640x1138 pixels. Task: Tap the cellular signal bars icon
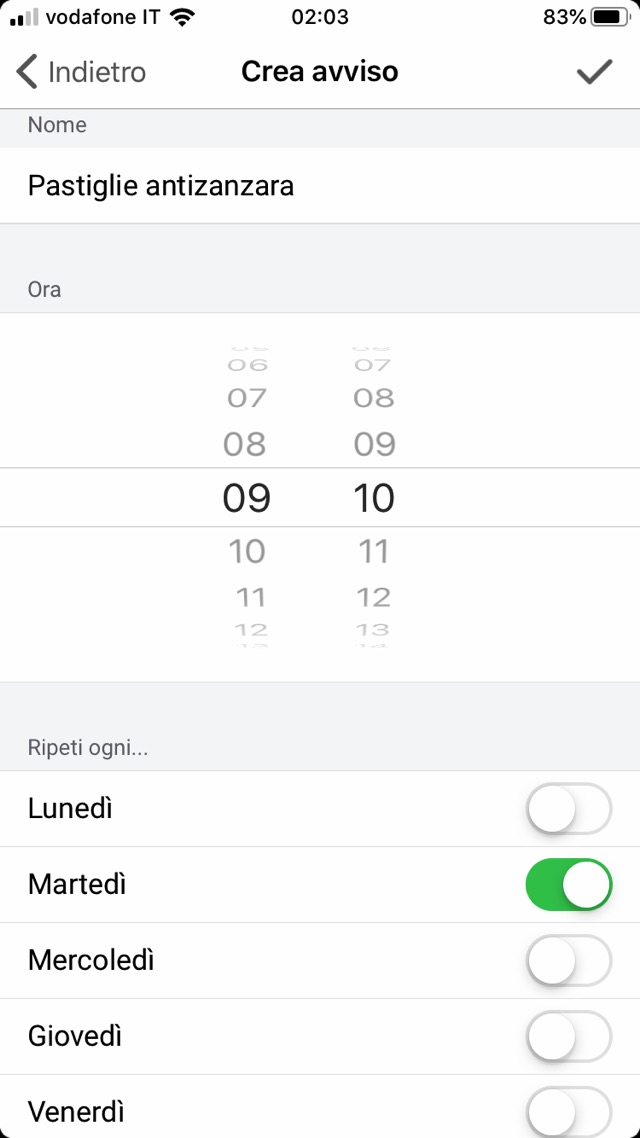24,17
